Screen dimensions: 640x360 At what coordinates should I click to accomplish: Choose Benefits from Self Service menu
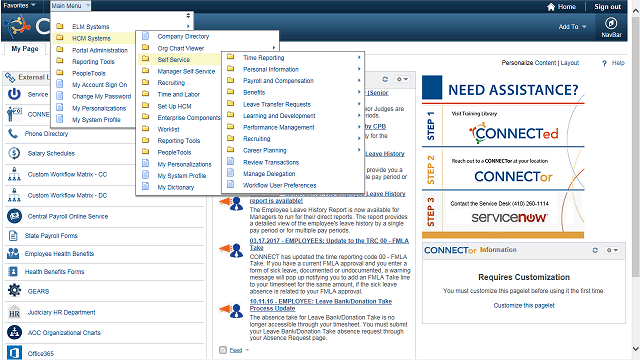pos(254,93)
